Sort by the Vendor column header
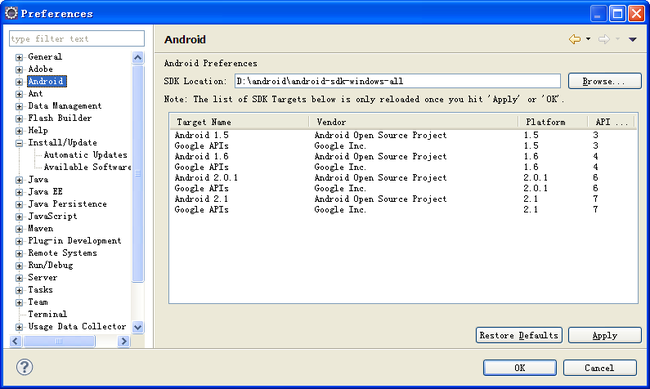This screenshot has height=389, width=650. pos(414,122)
